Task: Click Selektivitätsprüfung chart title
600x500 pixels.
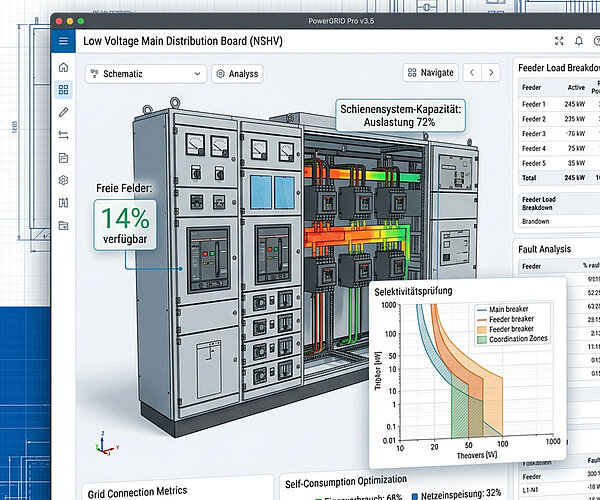Action: 413,291
